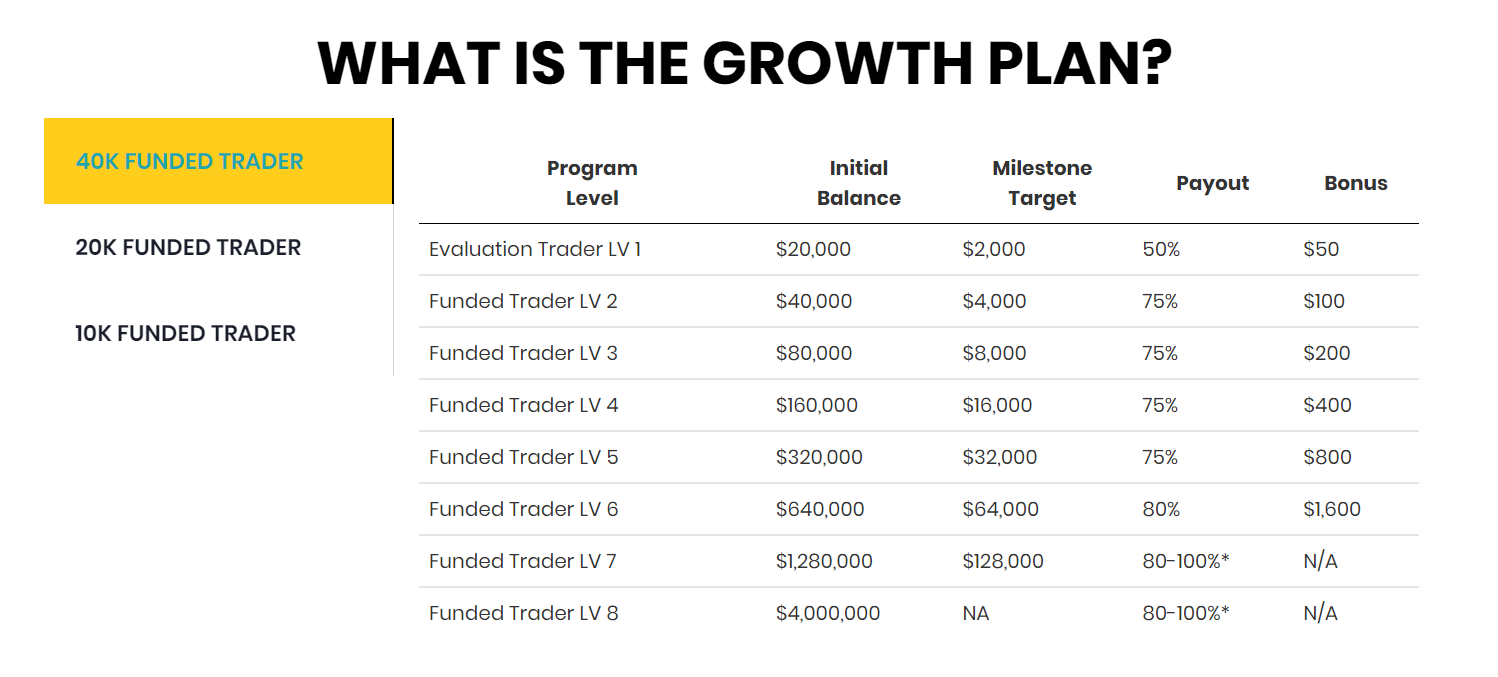The width and height of the screenshot is (1498, 677).
Task: Click Funded Trader LV 4 row label
Action: pos(523,405)
